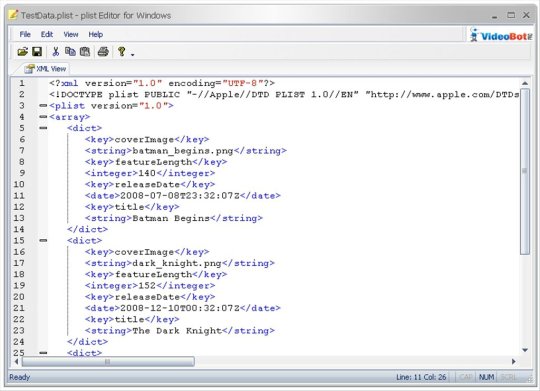This screenshot has height=391, width=540.
Task: Click the VideoBot logo
Action: pos(501,35)
